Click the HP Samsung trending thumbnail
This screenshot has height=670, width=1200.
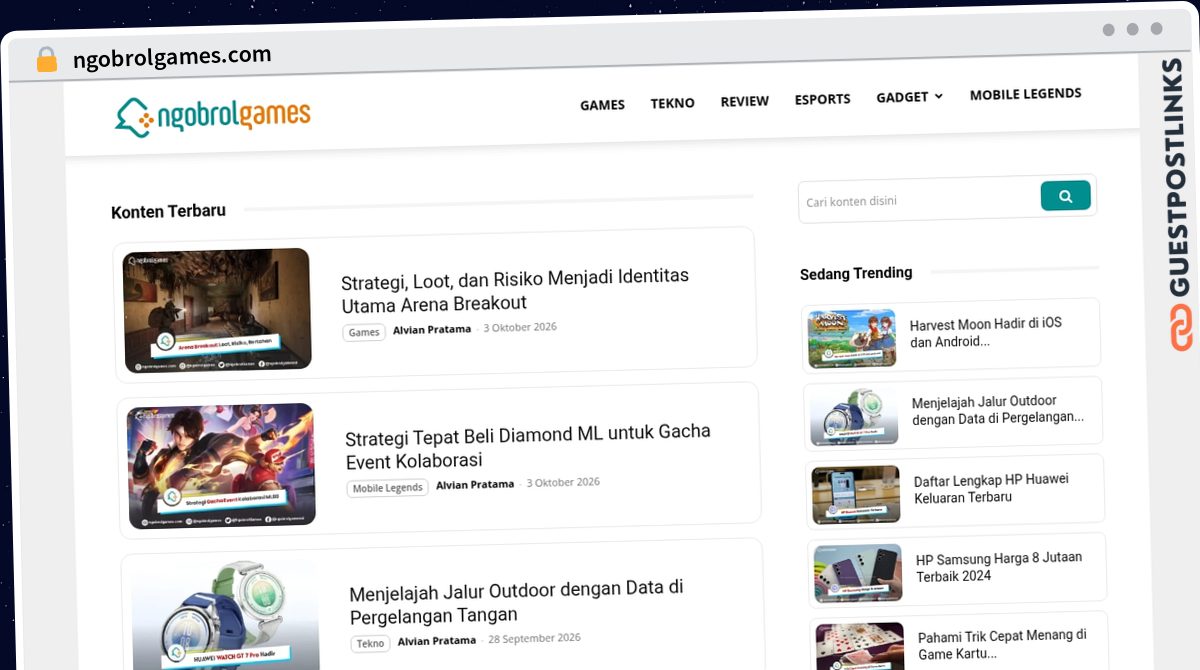point(858,572)
